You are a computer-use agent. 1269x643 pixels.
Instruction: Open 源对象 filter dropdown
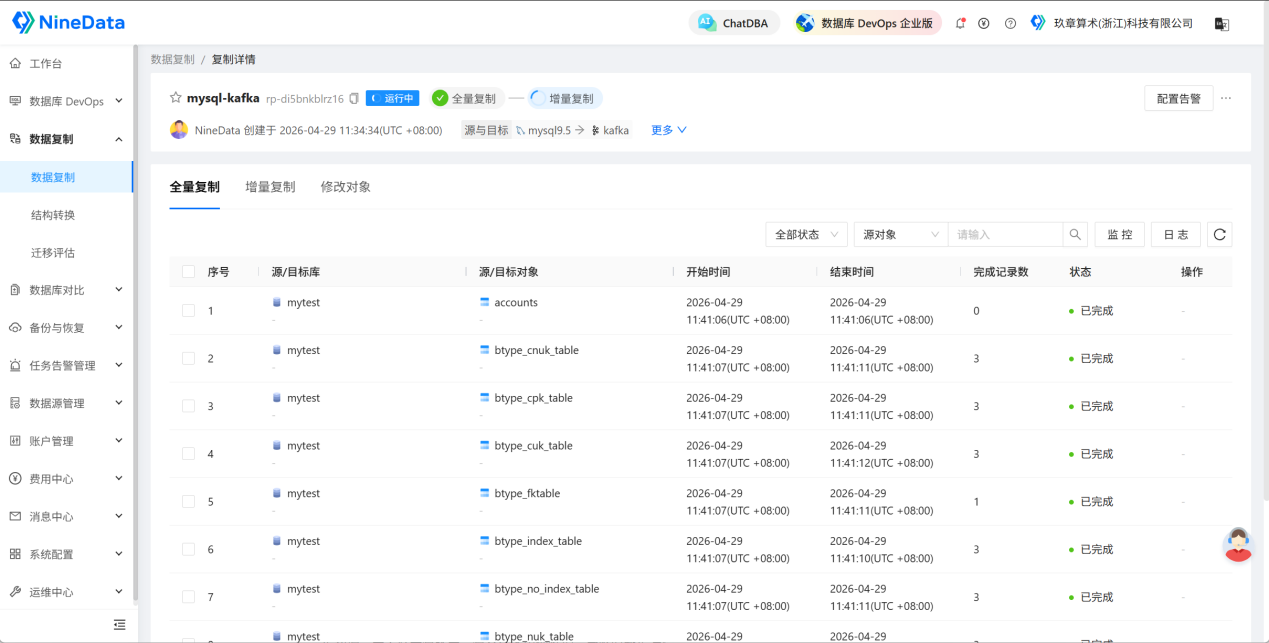tap(901, 234)
